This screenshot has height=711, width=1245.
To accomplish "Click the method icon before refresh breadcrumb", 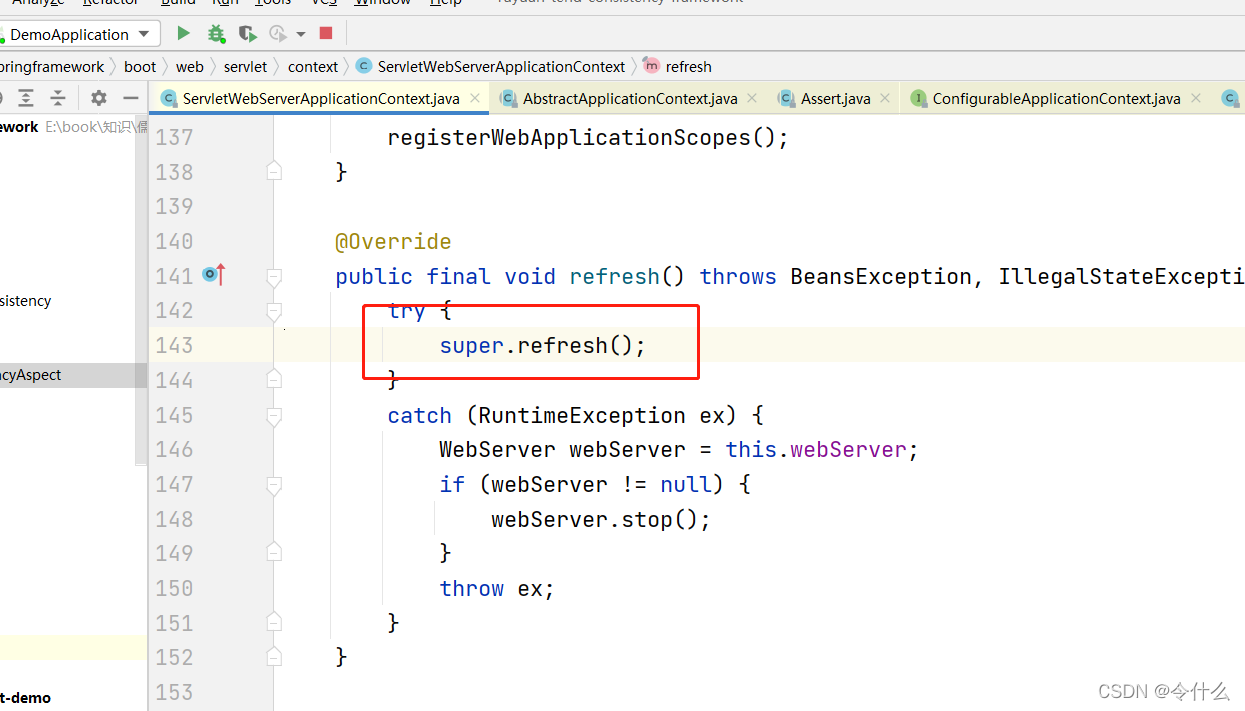I will tap(652, 66).
